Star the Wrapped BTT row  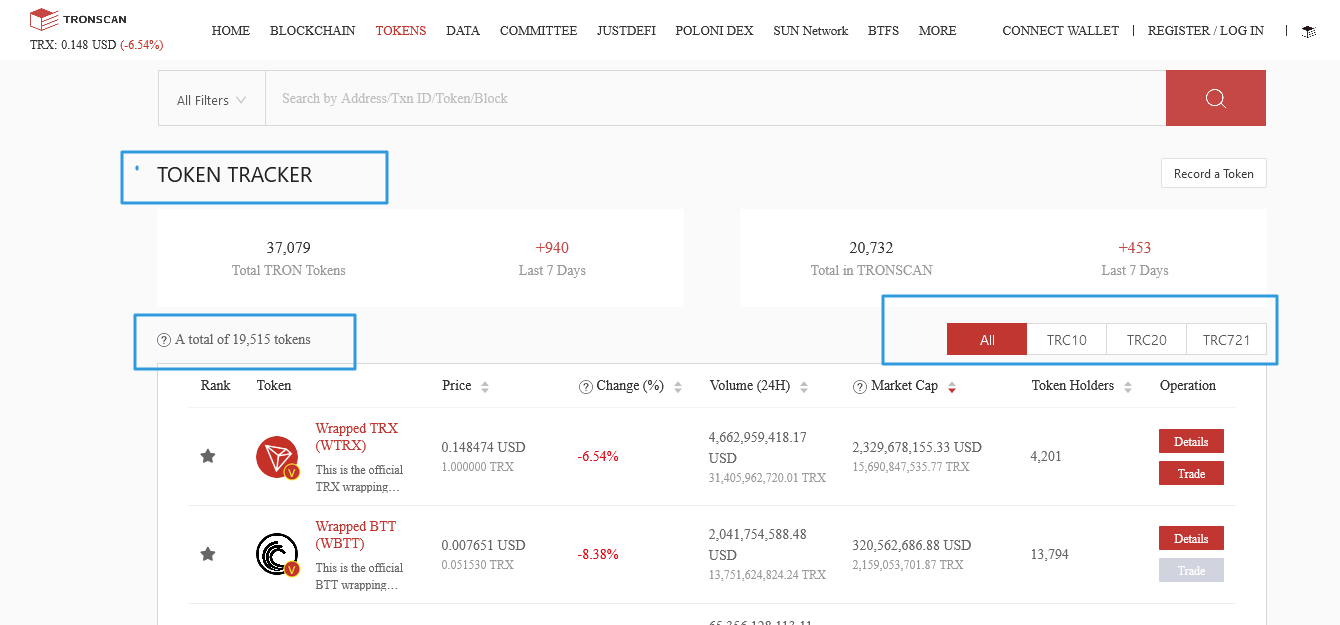208,554
